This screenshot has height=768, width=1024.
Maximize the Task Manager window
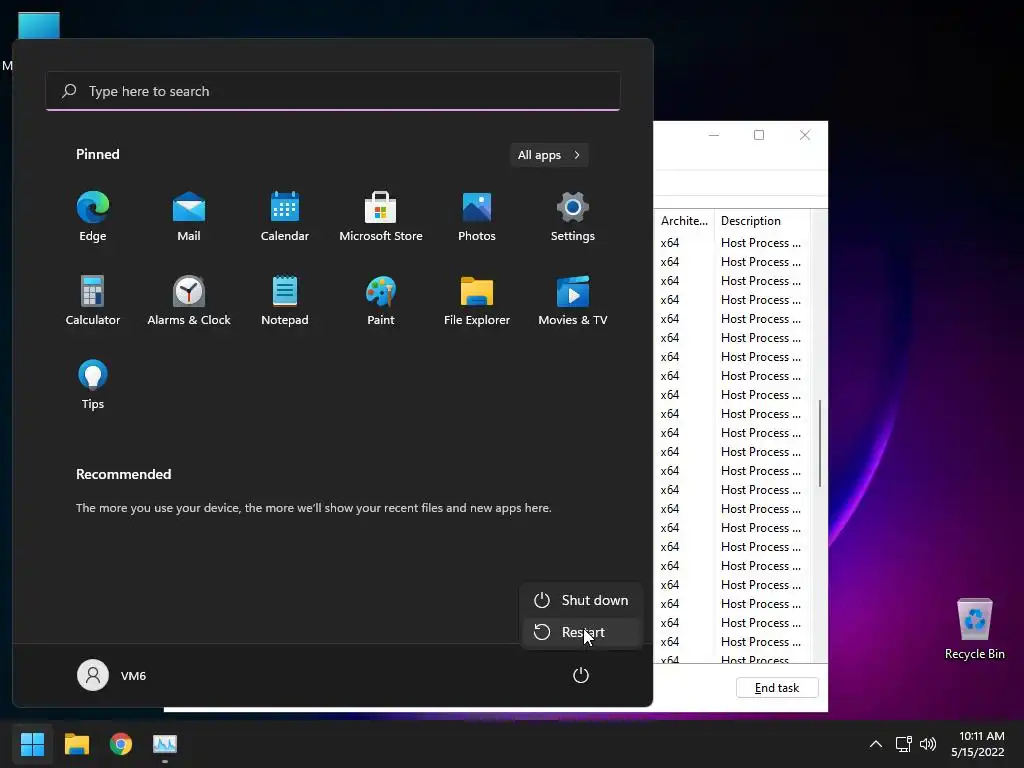coord(759,135)
